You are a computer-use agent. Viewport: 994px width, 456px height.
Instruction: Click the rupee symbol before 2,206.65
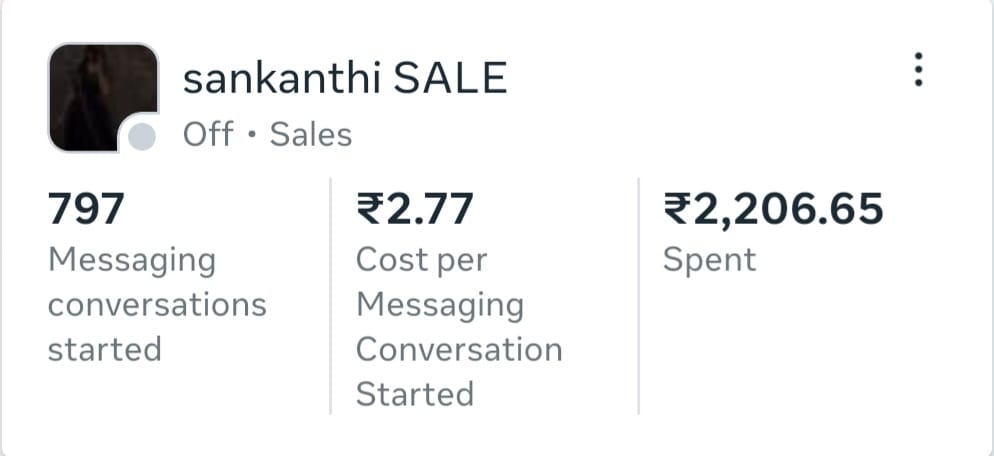[677, 209]
